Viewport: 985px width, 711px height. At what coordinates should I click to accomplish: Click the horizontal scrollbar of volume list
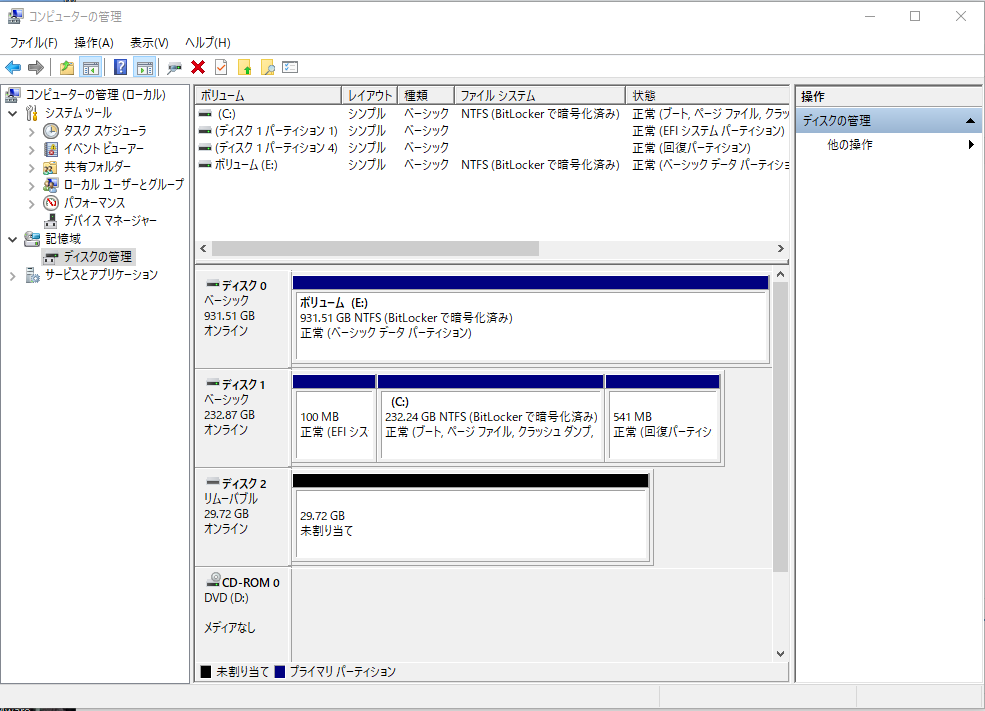pyautogui.click(x=375, y=248)
